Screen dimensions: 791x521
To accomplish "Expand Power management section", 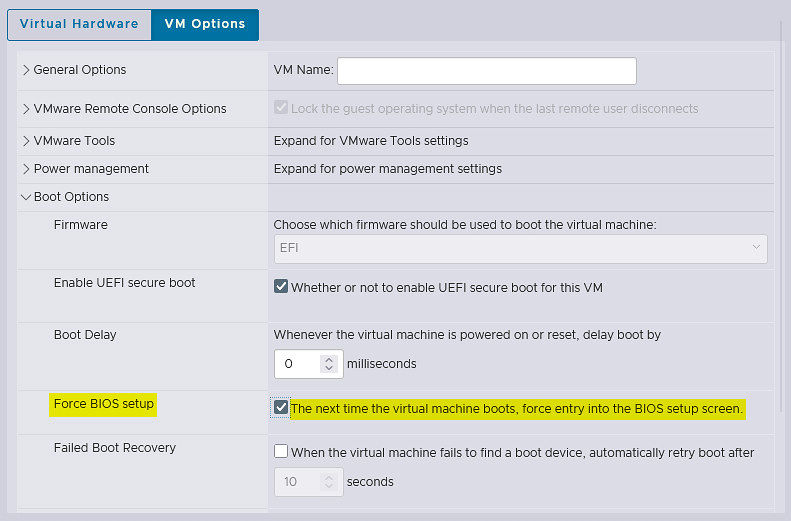I will (26, 169).
